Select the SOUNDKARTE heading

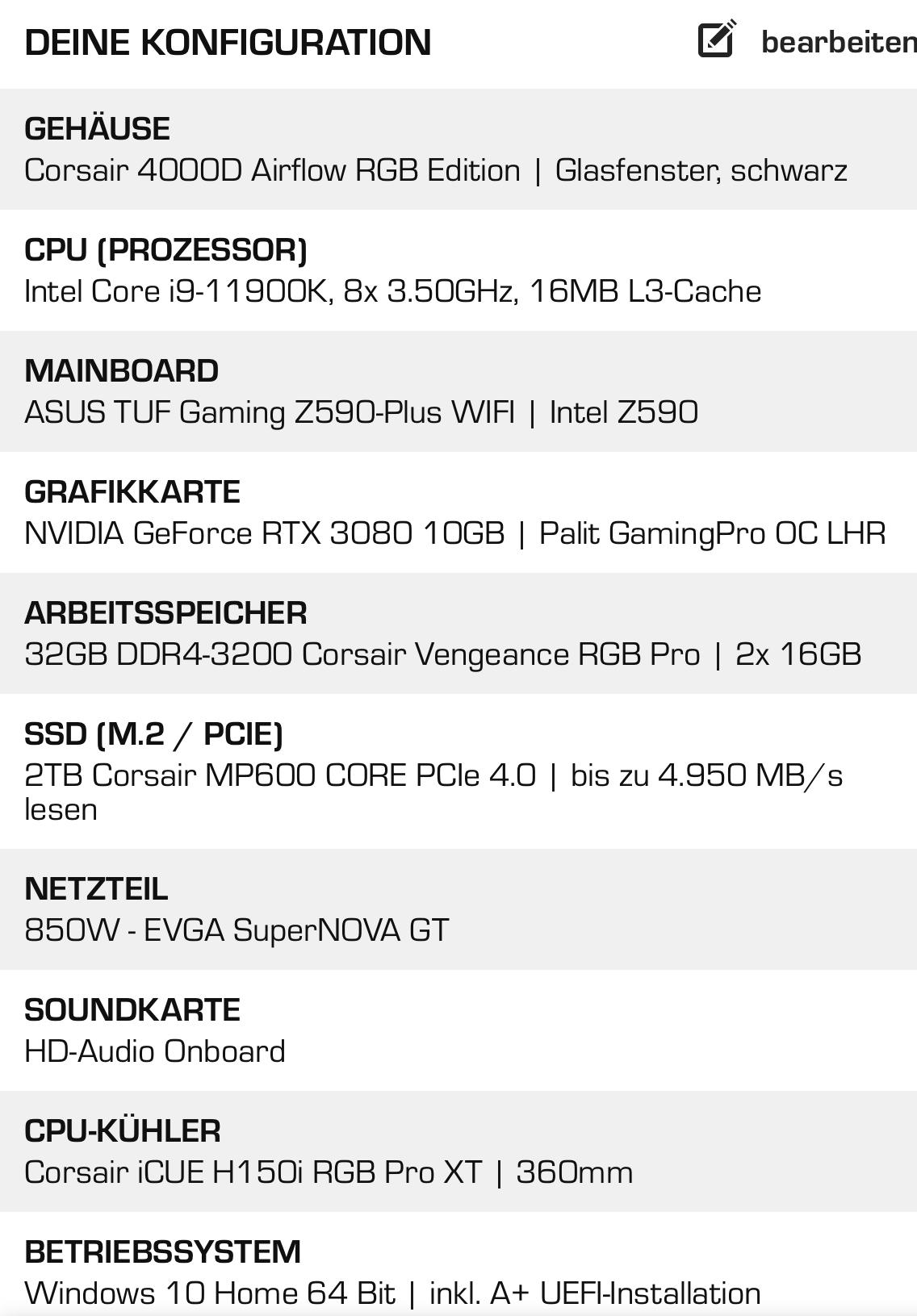(x=132, y=1010)
